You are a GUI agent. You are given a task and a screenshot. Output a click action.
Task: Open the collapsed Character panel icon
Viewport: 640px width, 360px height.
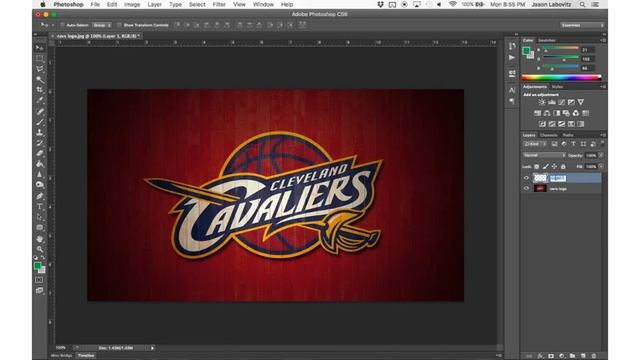click(x=512, y=90)
